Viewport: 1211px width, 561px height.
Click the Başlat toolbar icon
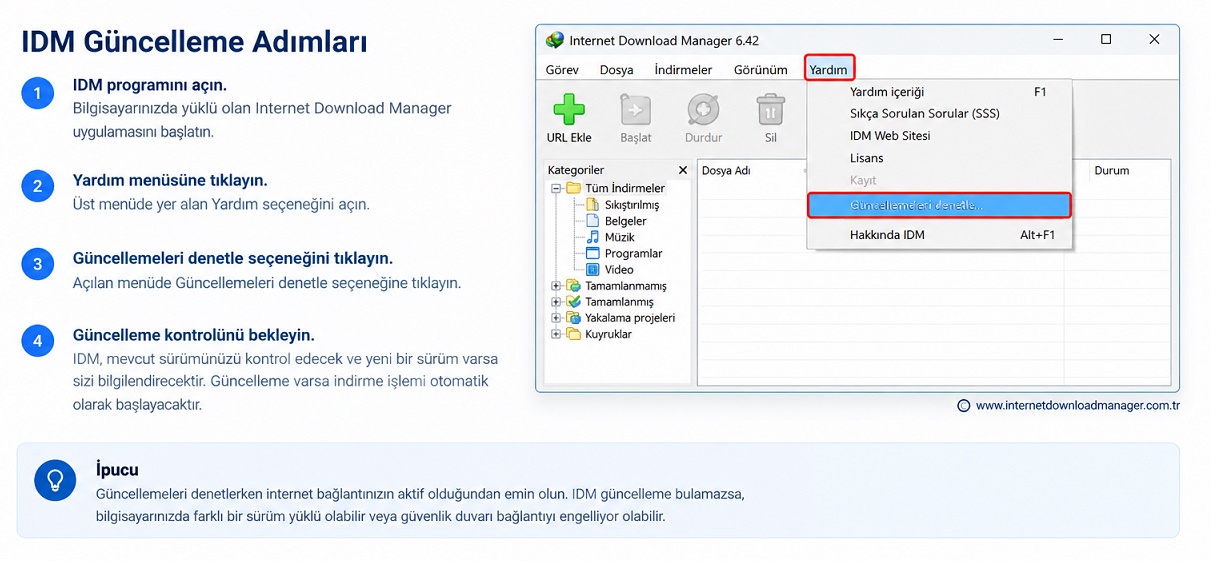pyautogui.click(x=635, y=109)
